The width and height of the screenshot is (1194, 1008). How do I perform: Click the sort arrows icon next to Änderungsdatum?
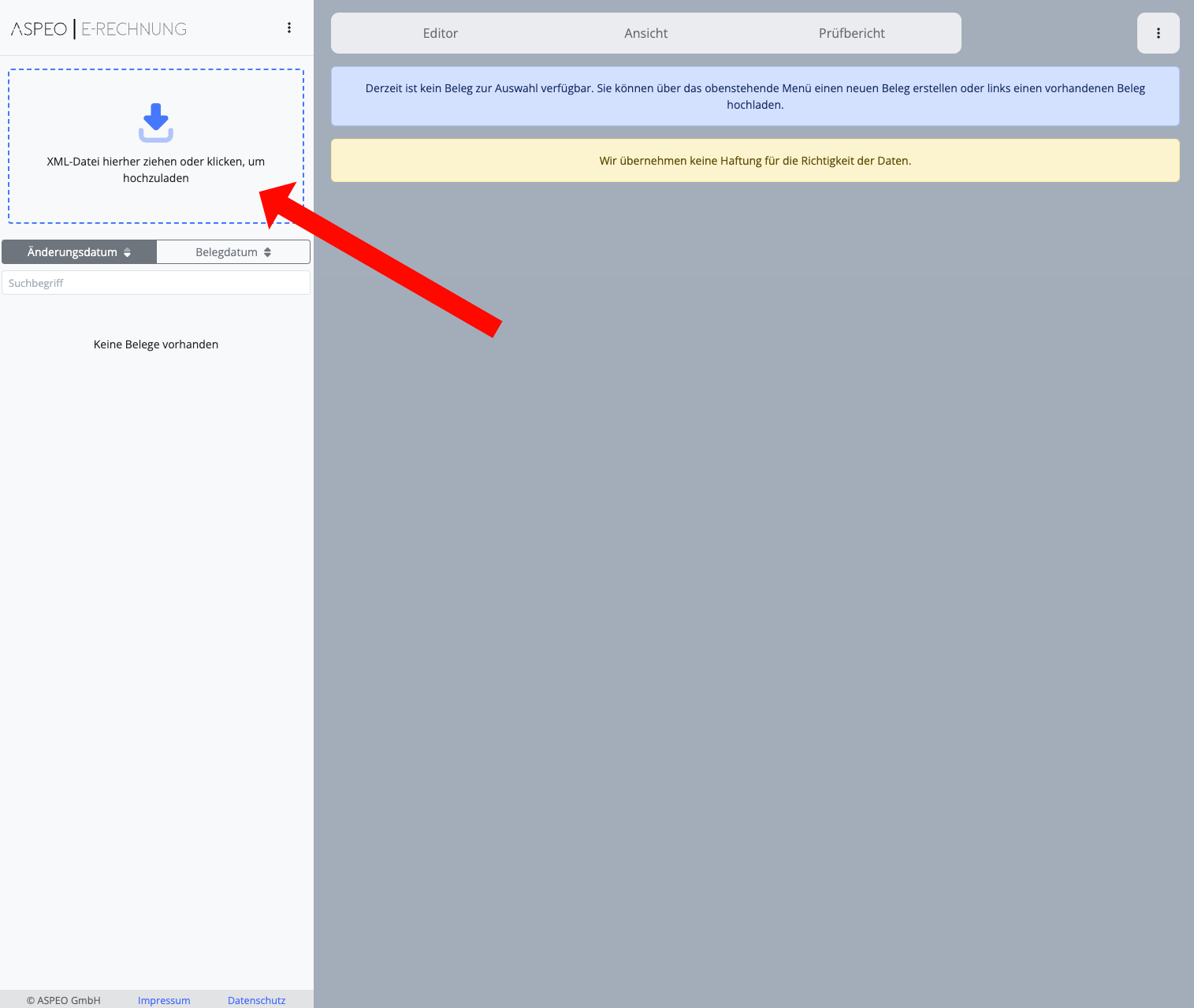coord(128,252)
